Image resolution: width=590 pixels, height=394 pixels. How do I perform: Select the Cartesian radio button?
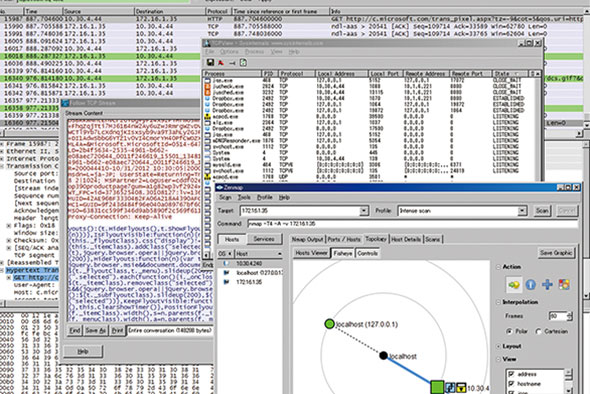(x=538, y=331)
